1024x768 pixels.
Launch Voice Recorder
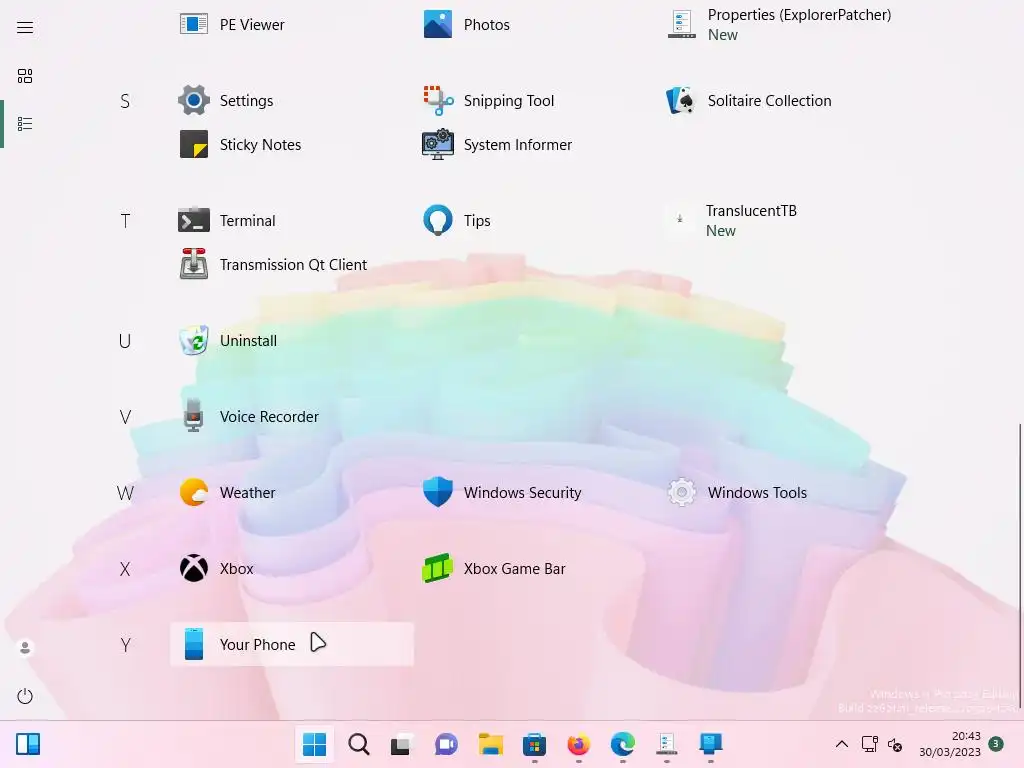292,417
